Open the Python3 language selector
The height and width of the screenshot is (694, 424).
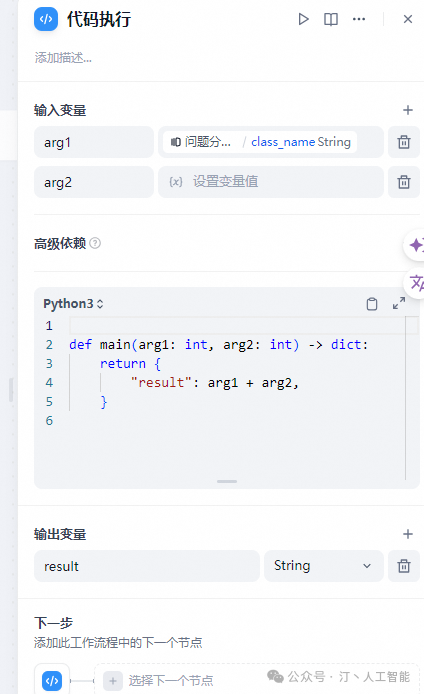tap(73, 304)
